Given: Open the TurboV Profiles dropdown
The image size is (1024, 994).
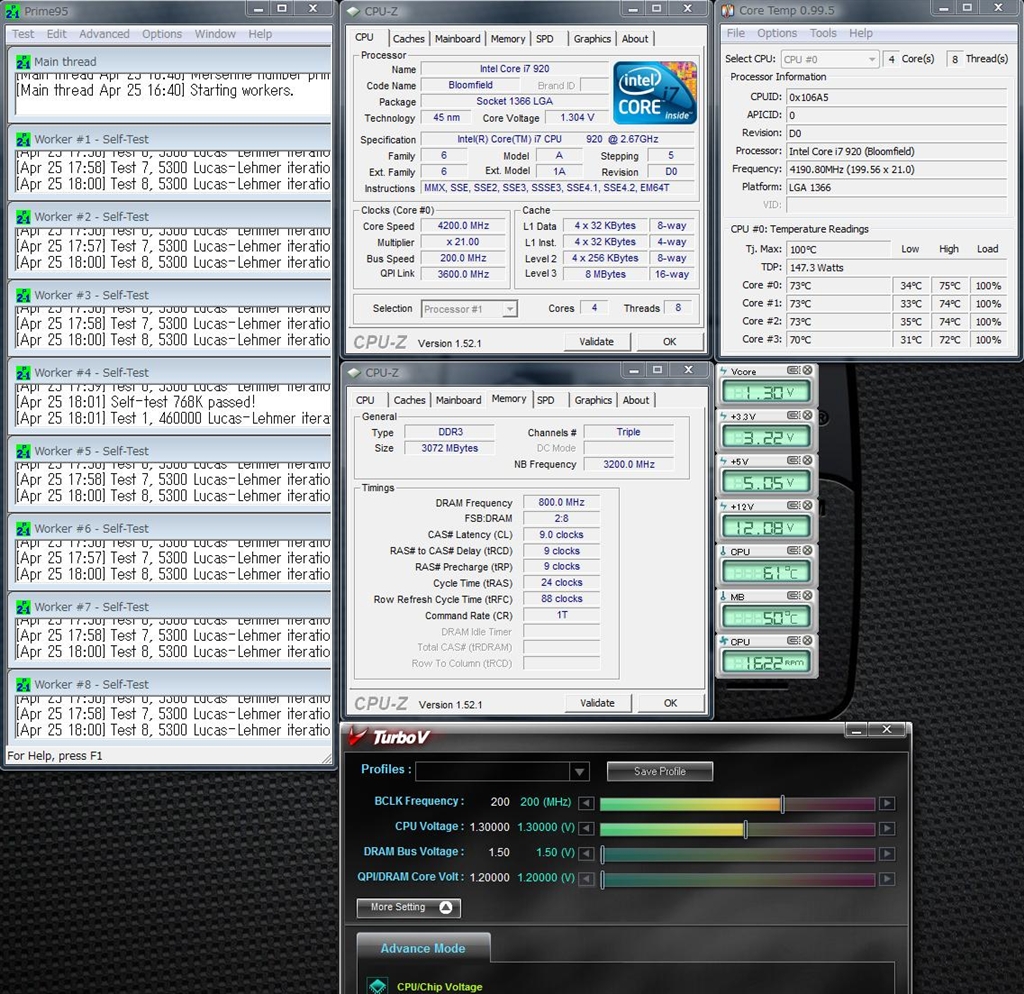Looking at the screenshot, I should coord(579,772).
